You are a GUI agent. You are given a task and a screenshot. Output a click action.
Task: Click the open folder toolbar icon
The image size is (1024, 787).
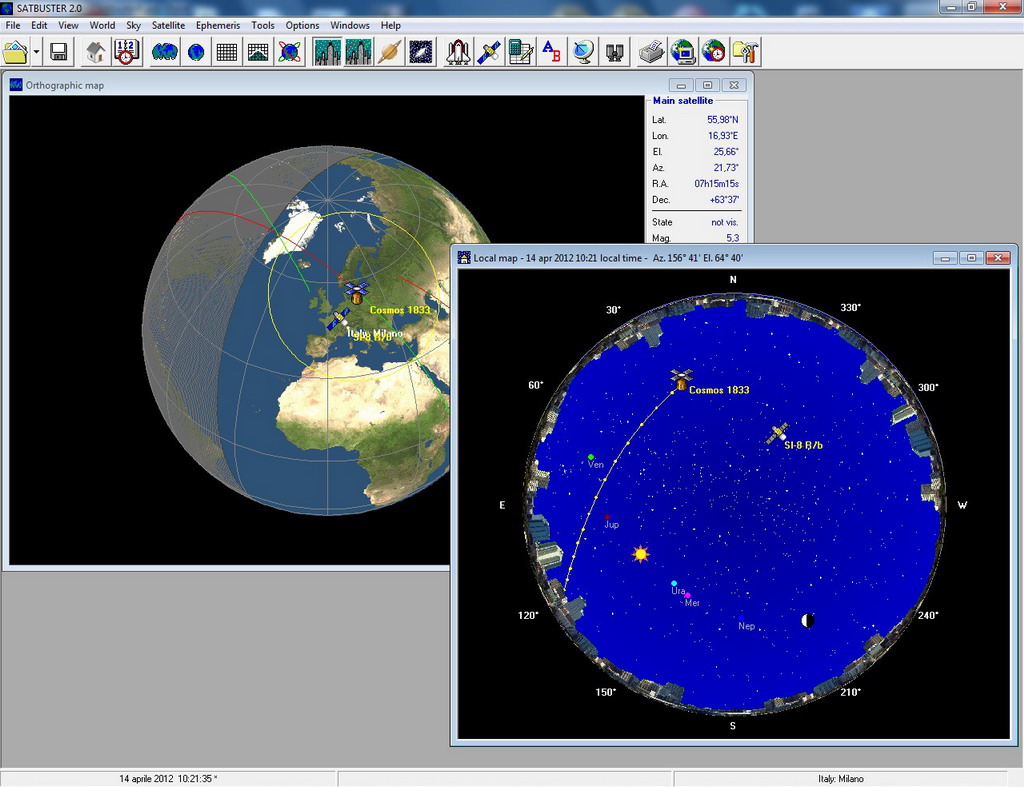tap(15, 52)
